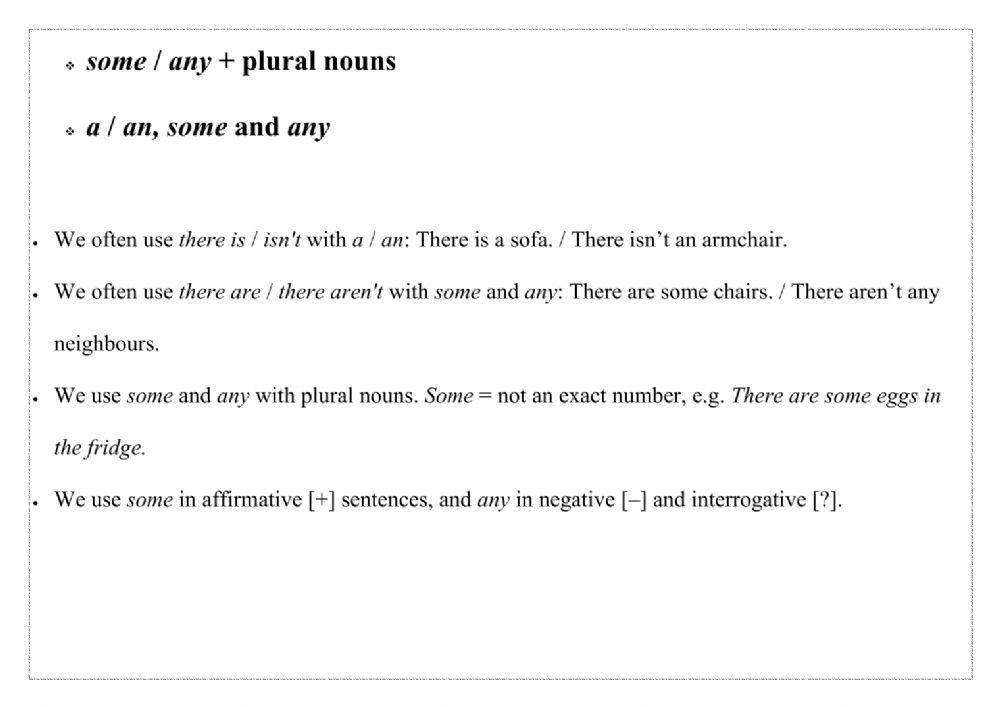Click the word 'neighbours.' on its own line
1000x707 pixels.
pos(106,345)
